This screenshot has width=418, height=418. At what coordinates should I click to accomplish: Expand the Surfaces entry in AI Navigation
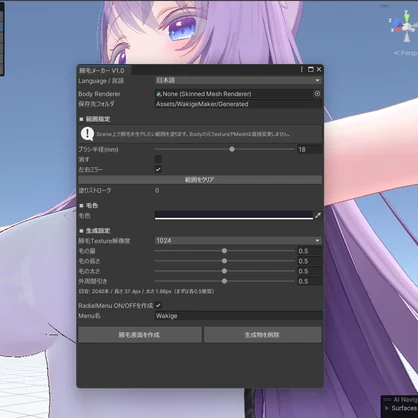click(x=387, y=408)
